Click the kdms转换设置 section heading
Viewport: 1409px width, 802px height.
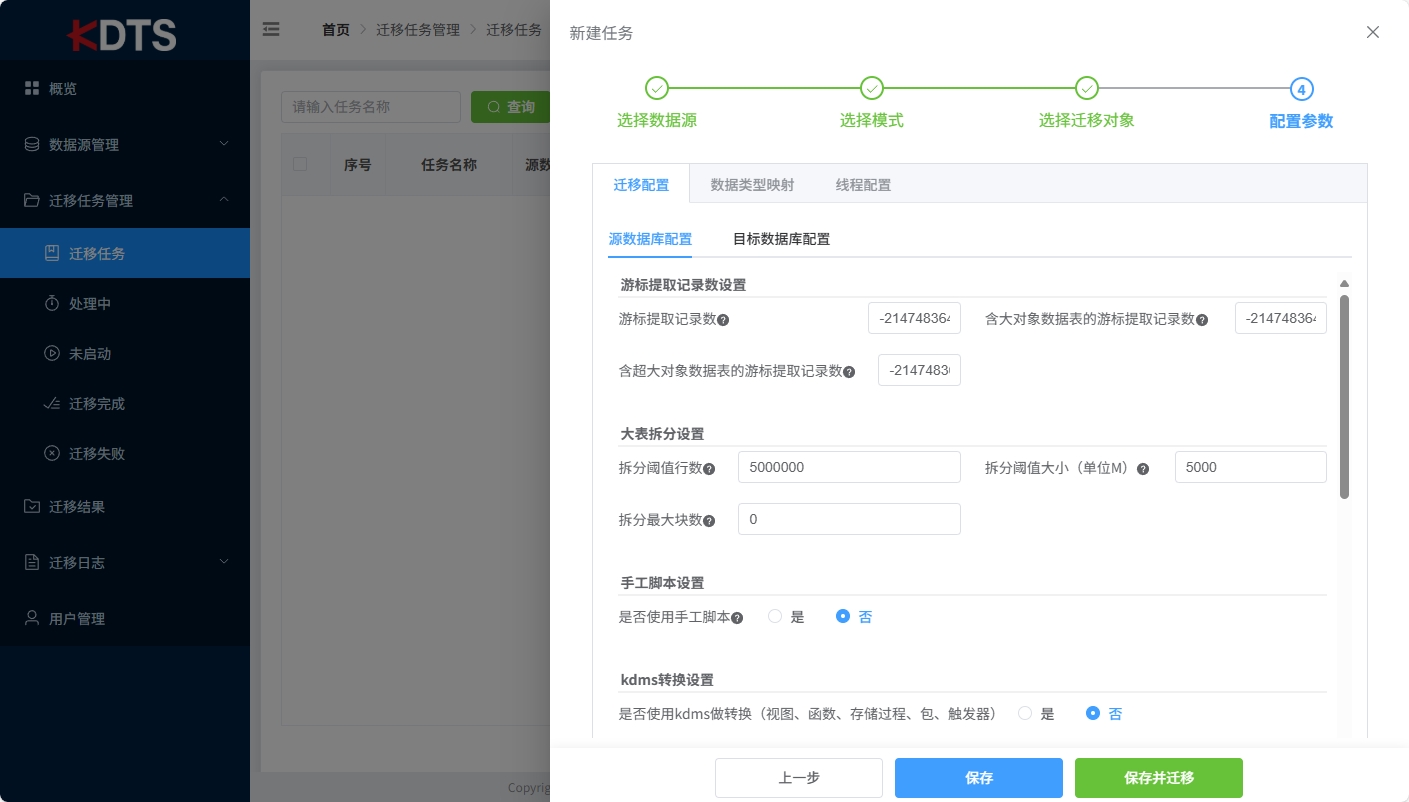(x=667, y=680)
